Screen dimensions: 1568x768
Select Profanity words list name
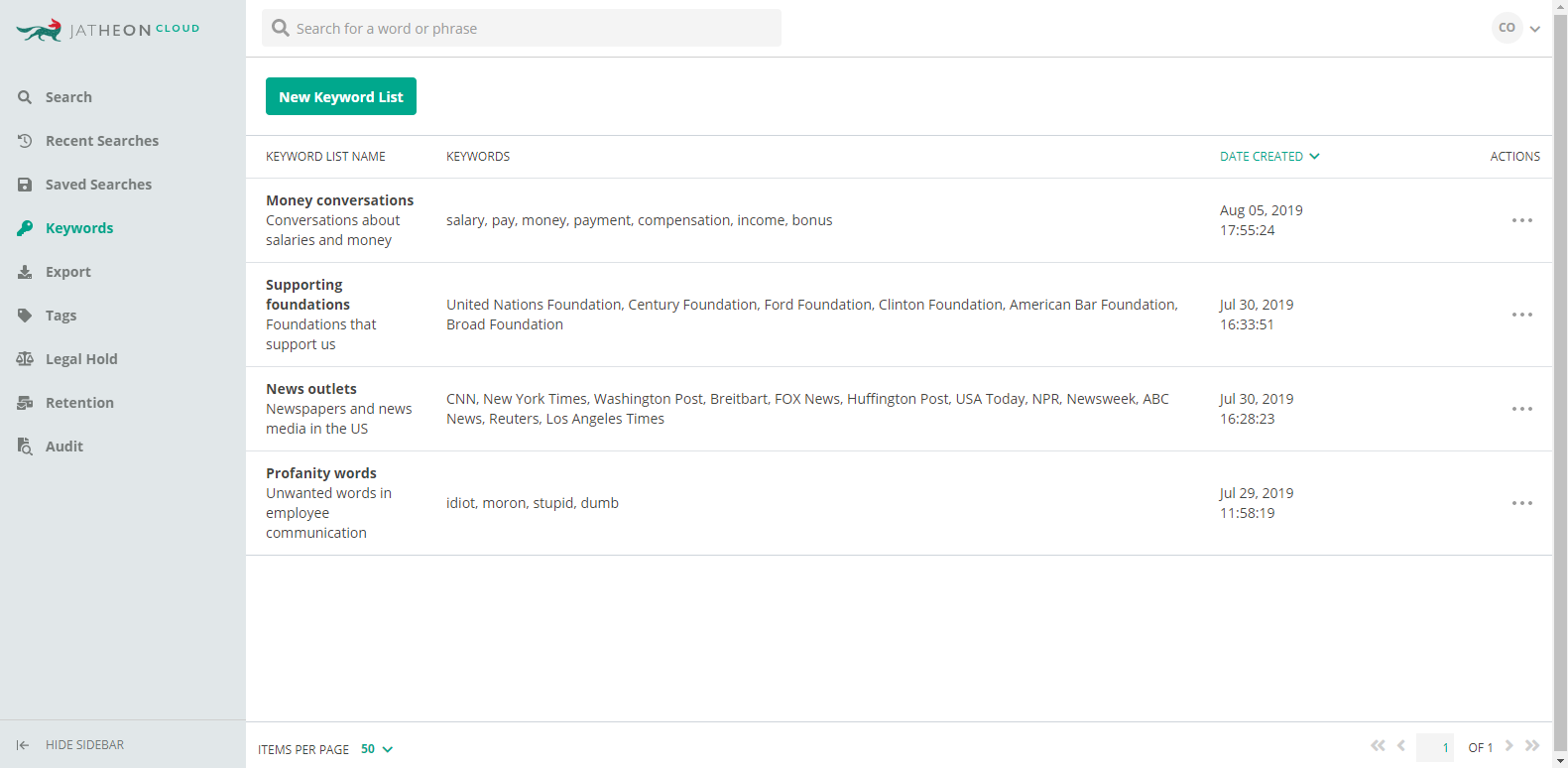tap(321, 473)
